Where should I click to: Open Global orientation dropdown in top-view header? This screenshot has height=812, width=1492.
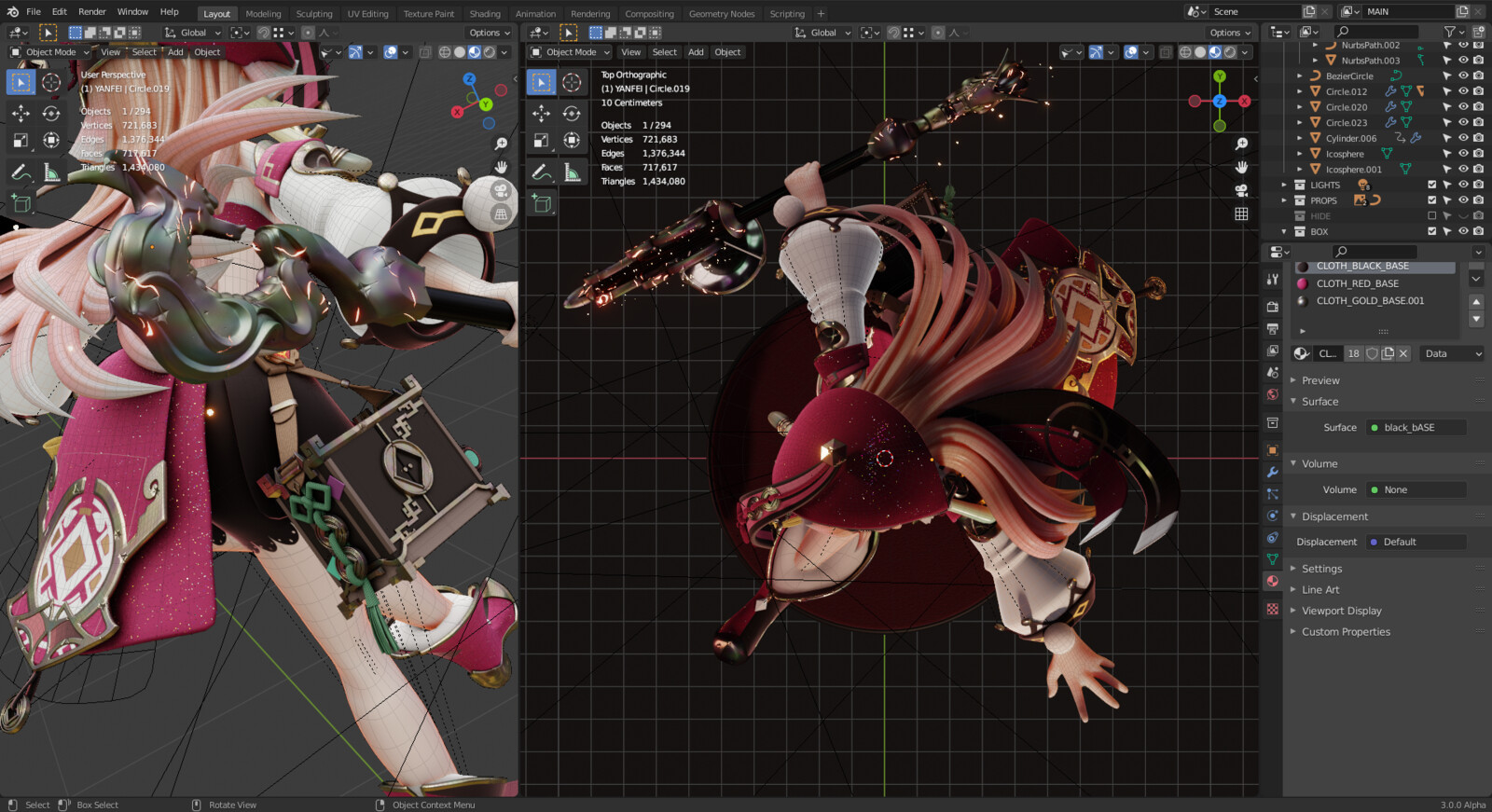coord(823,33)
